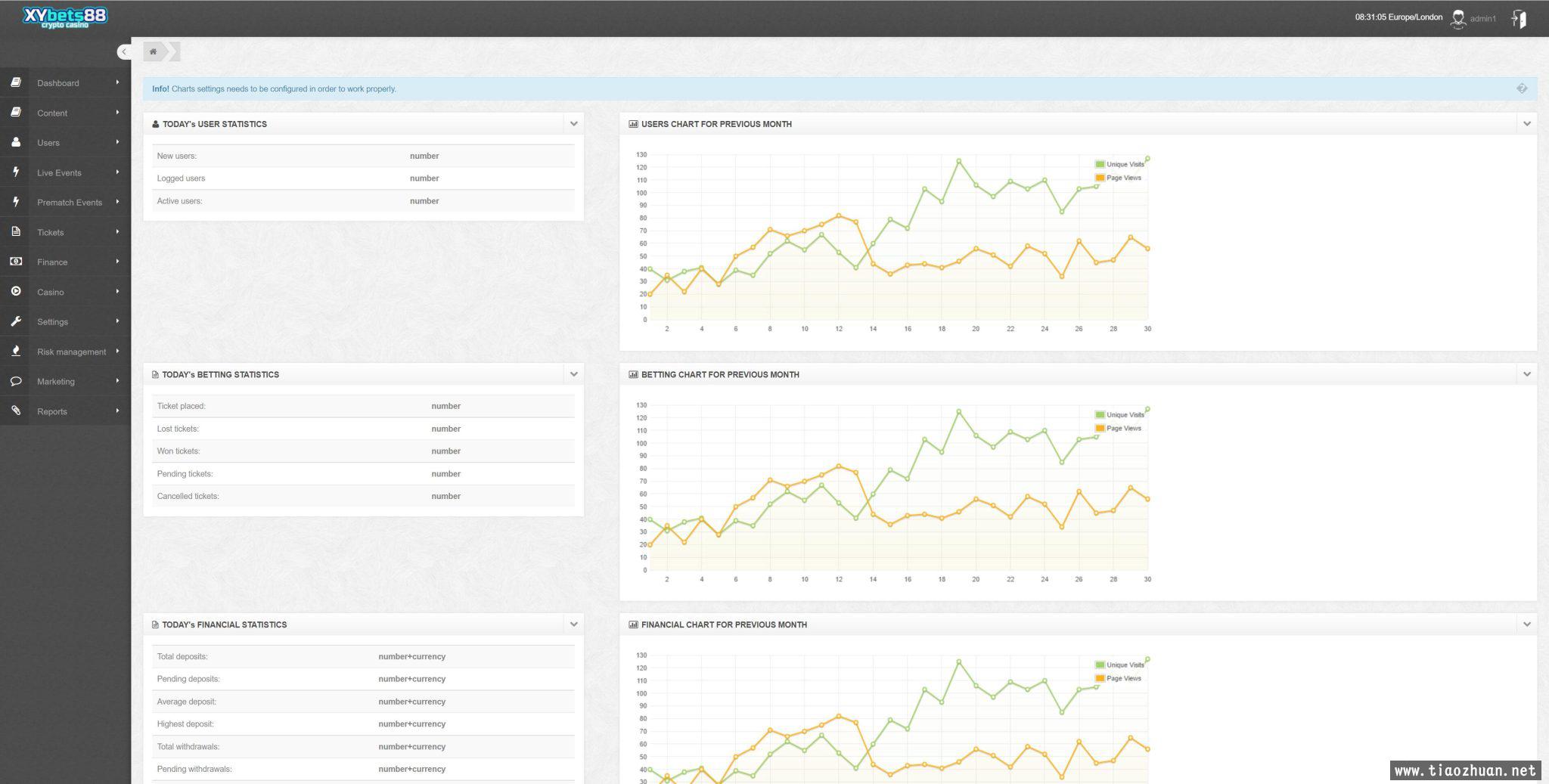
Task: Collapse Today's Financial Statistics panel
Action: coord(573,624)
